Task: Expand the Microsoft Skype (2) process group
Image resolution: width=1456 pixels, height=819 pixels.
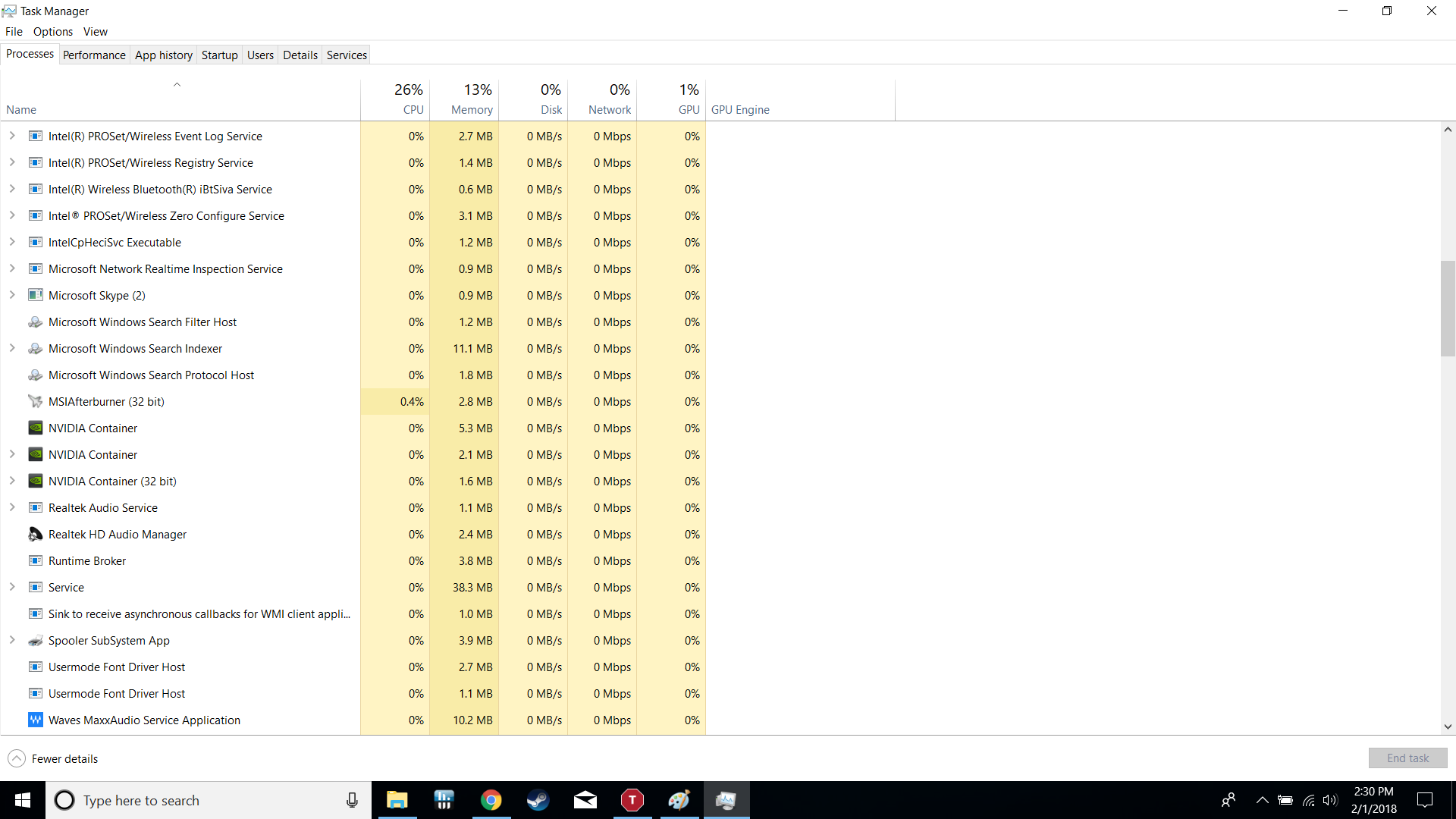Action: [x=12, y=295]
